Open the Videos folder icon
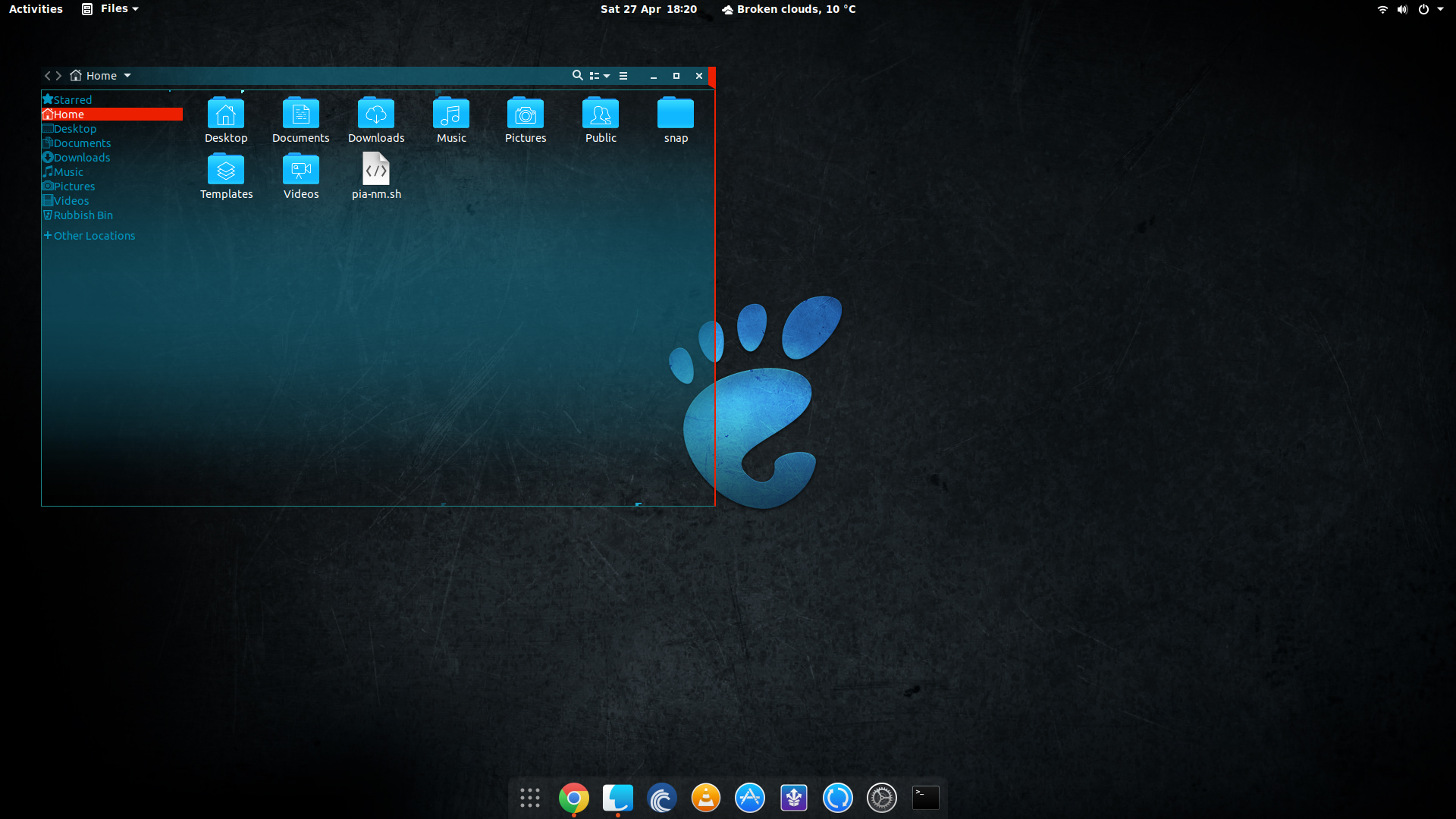Viewport: 1456px width, 819px height. [x=301, y=170]
